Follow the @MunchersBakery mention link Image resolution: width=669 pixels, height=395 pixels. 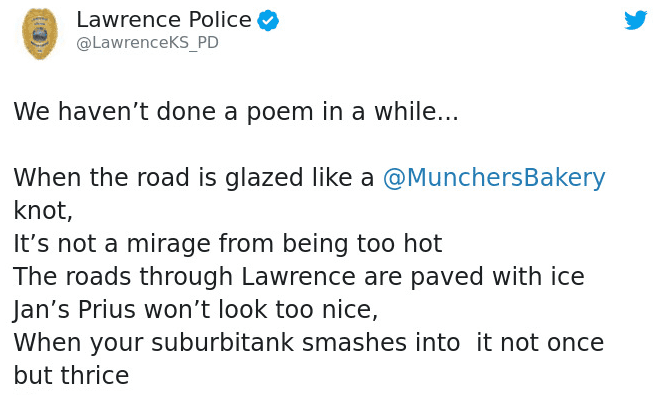(494, 177)
